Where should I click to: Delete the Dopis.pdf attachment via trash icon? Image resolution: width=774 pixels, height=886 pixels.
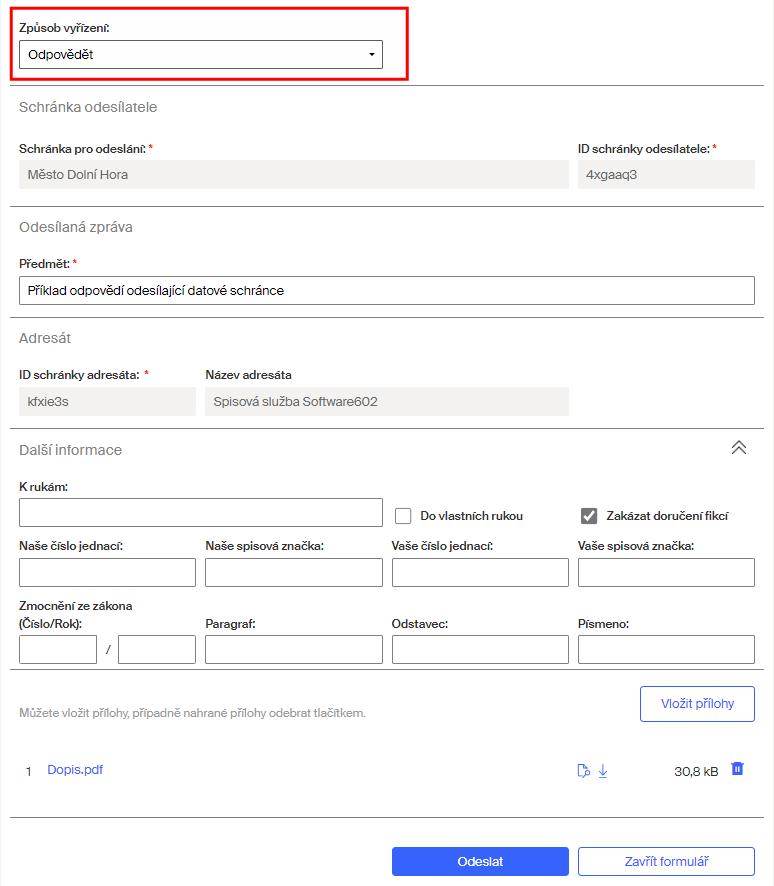point(737,768)
